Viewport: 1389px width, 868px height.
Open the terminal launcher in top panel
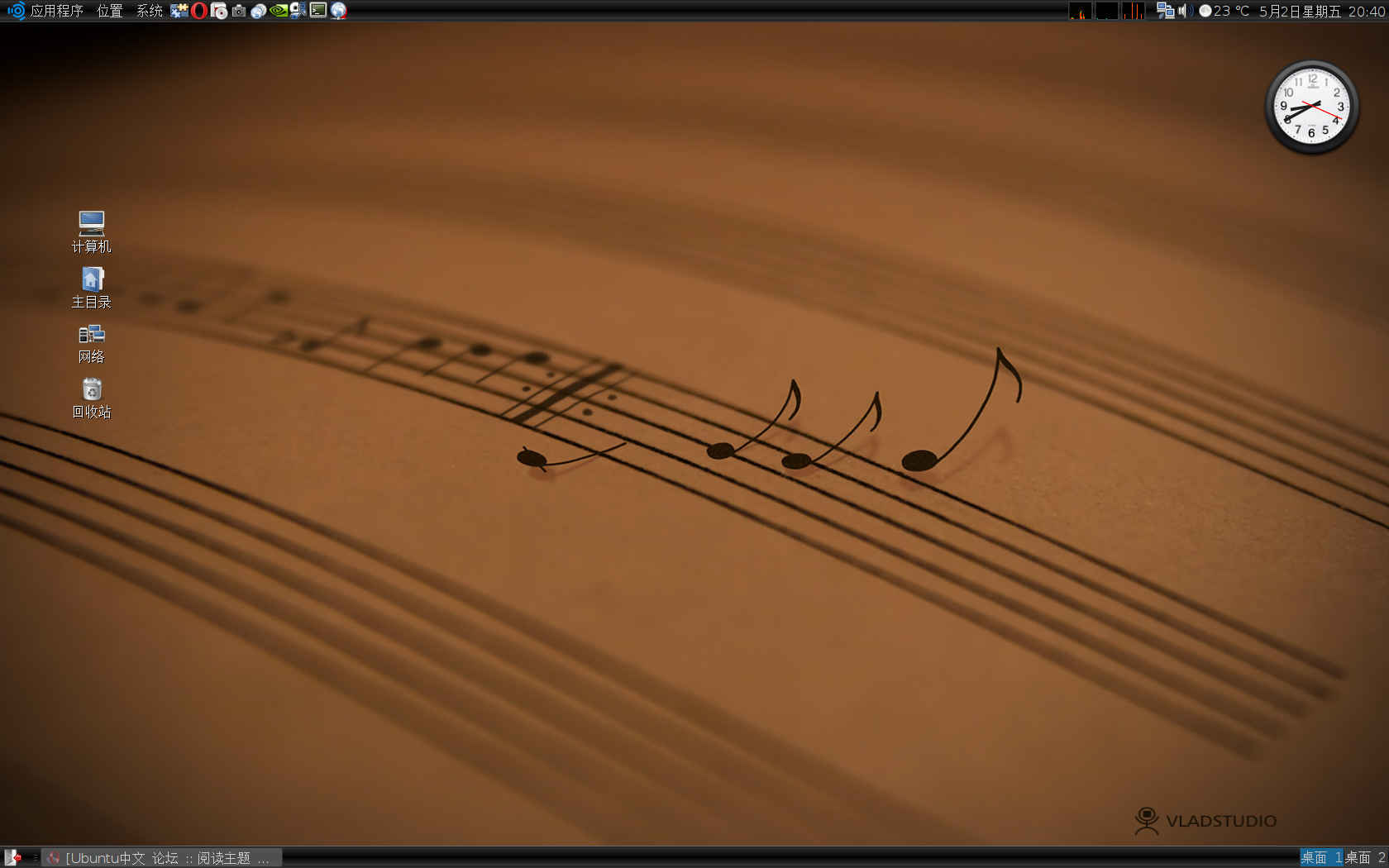click(318, 11)
